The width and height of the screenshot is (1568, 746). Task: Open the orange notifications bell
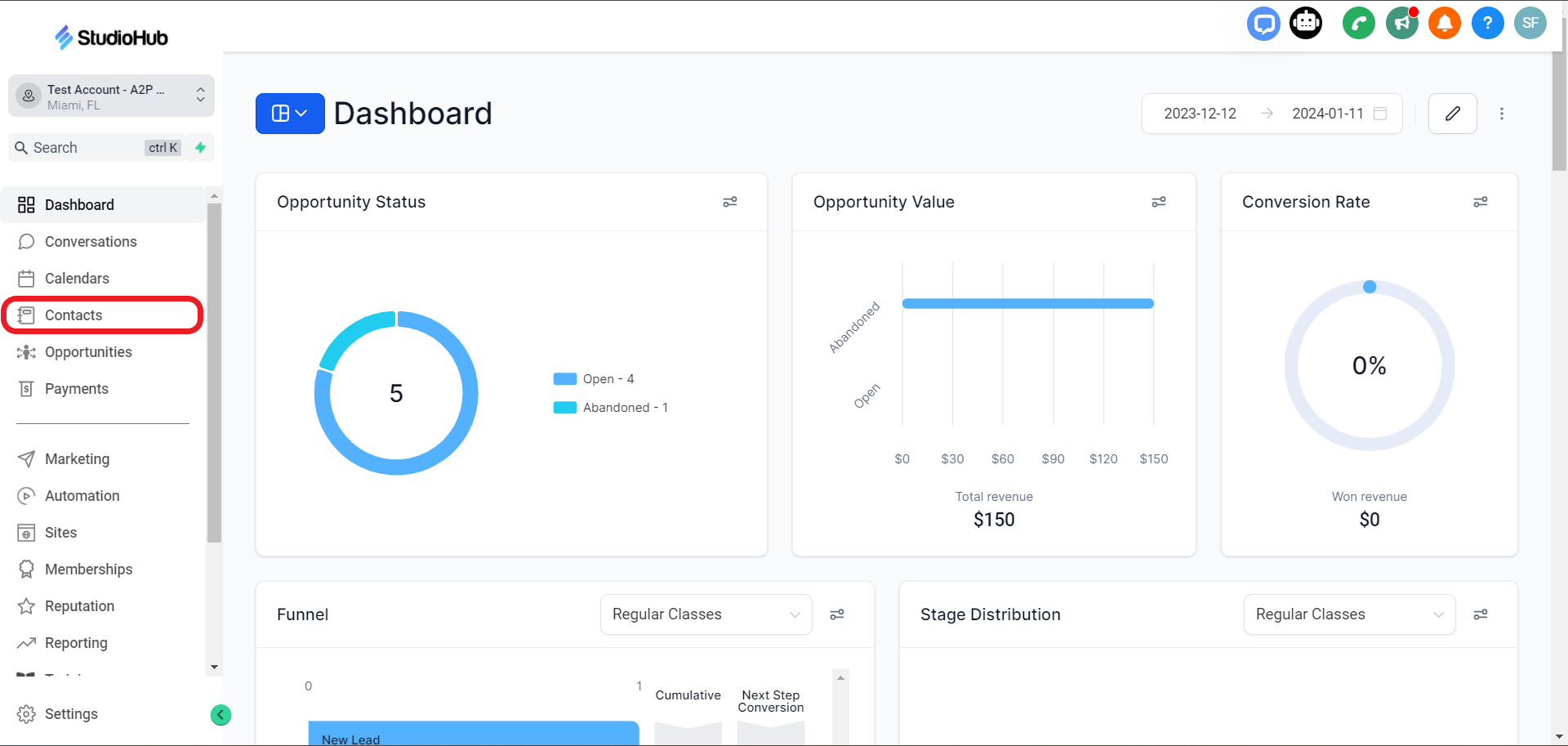coord(1445,23)
